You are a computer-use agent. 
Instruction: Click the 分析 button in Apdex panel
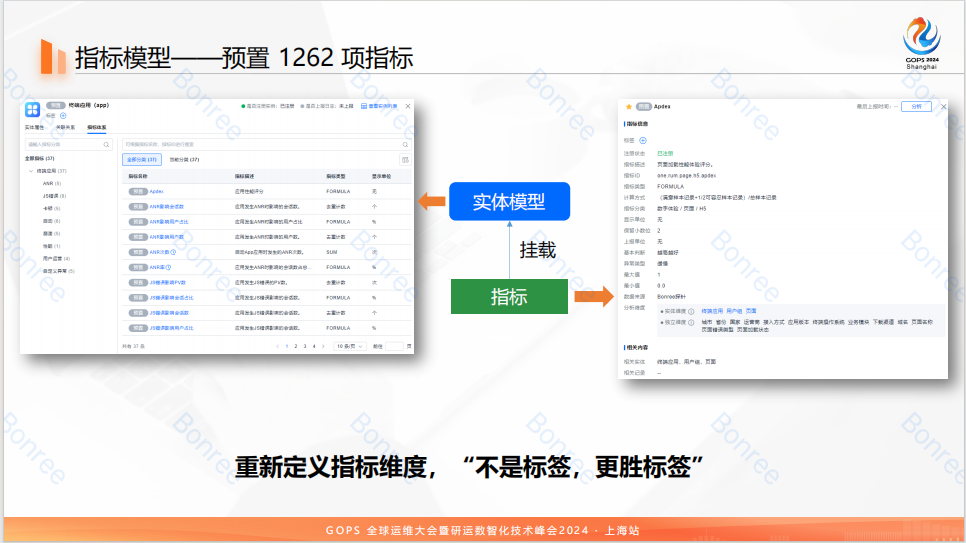917,107
